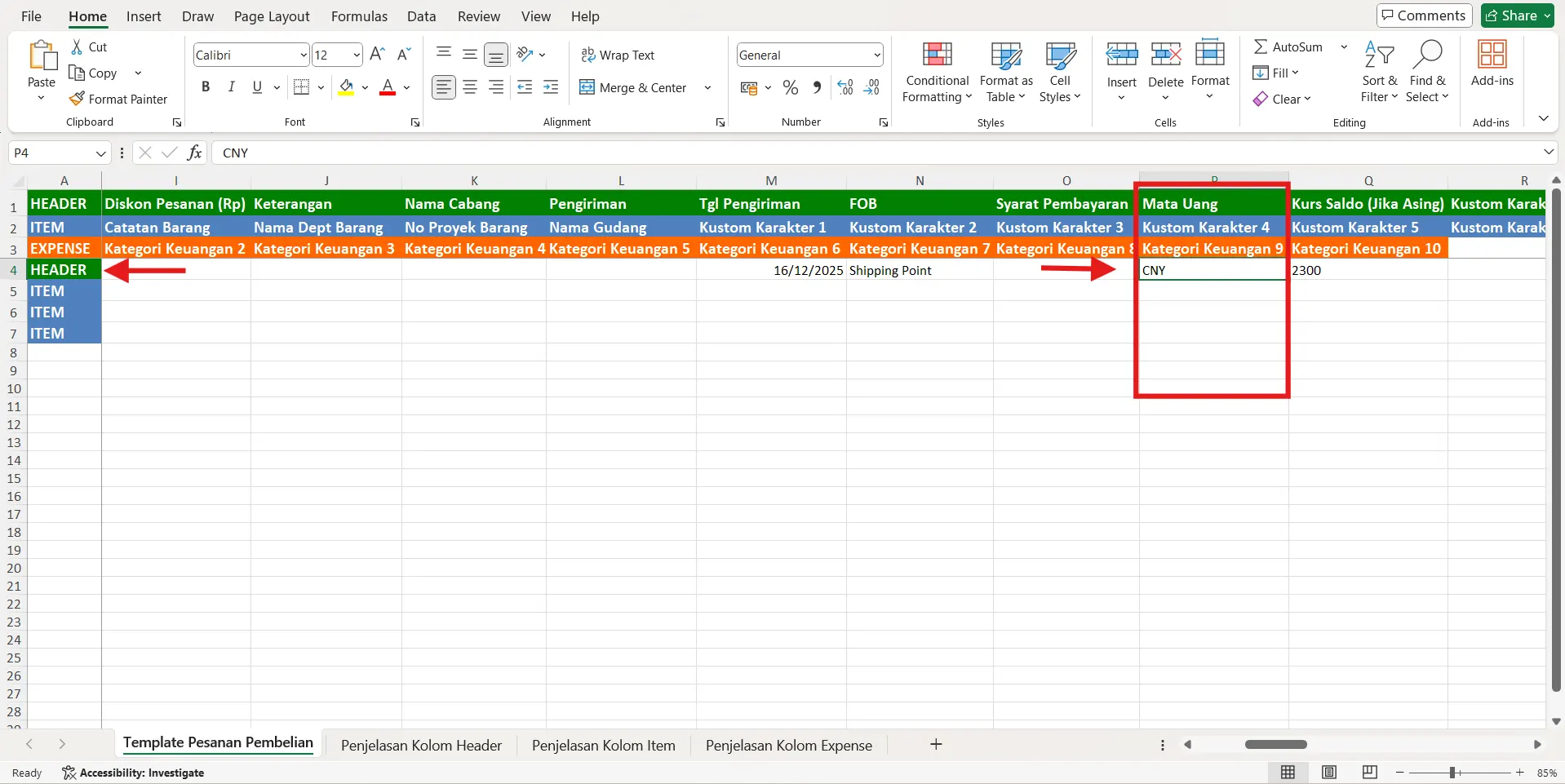Activate the Format Painter
This screenshot has width=1565, height=784.
119,99
